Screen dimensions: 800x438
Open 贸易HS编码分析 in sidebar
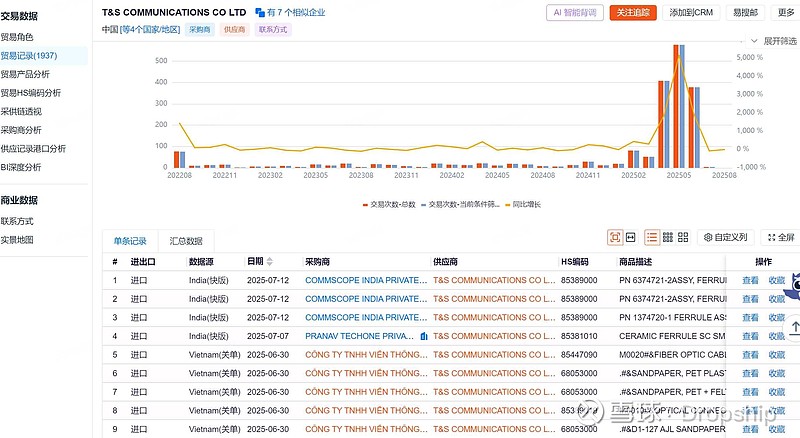click(x=31, y=93)
